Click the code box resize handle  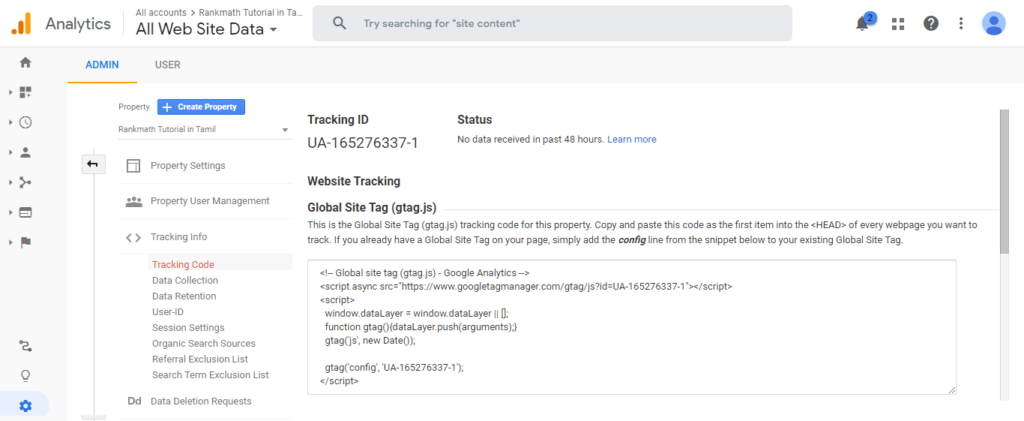[x=952, y=390]
